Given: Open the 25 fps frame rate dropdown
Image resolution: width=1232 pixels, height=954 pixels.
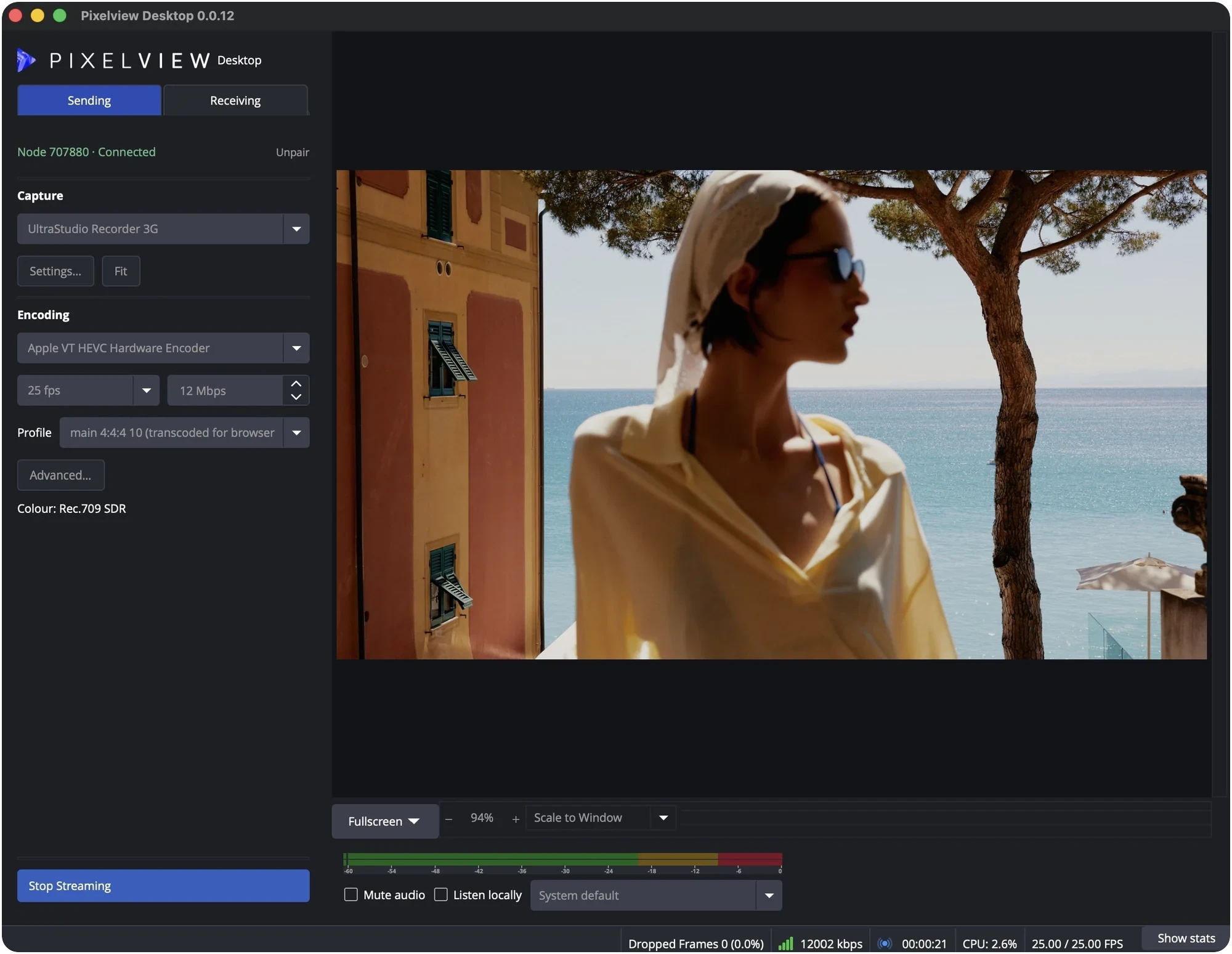Looking at the screenshot, I should [88, 390].
